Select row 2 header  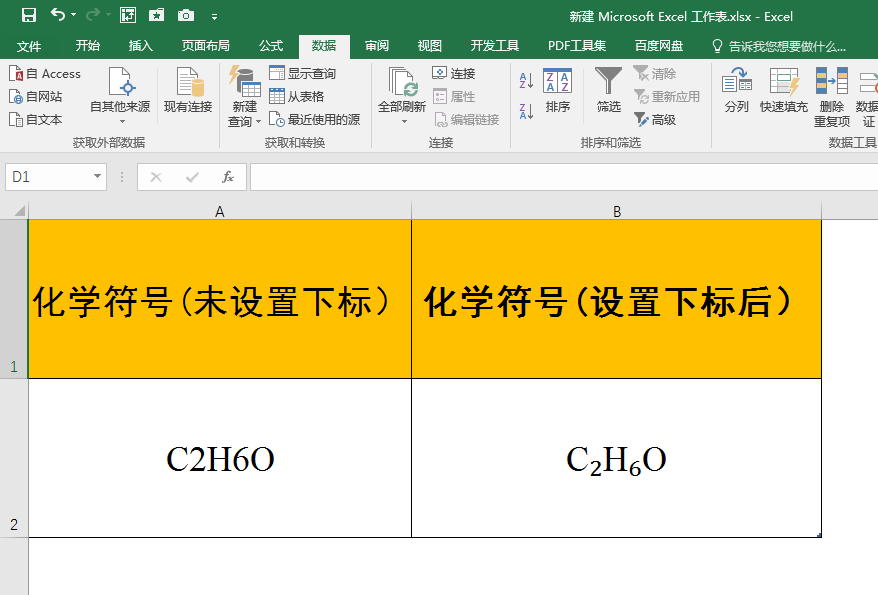pos(14,458)
